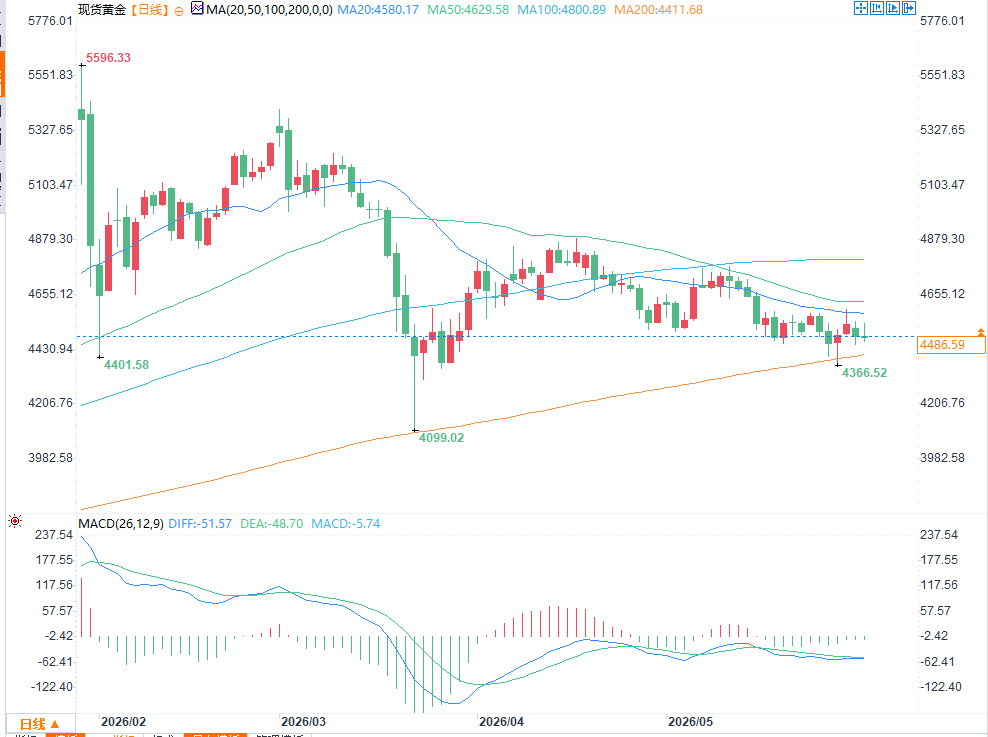Screen dimensions: 988x737
Task: Click the current price tag 4486.59
Action: [x=950, y=345]
